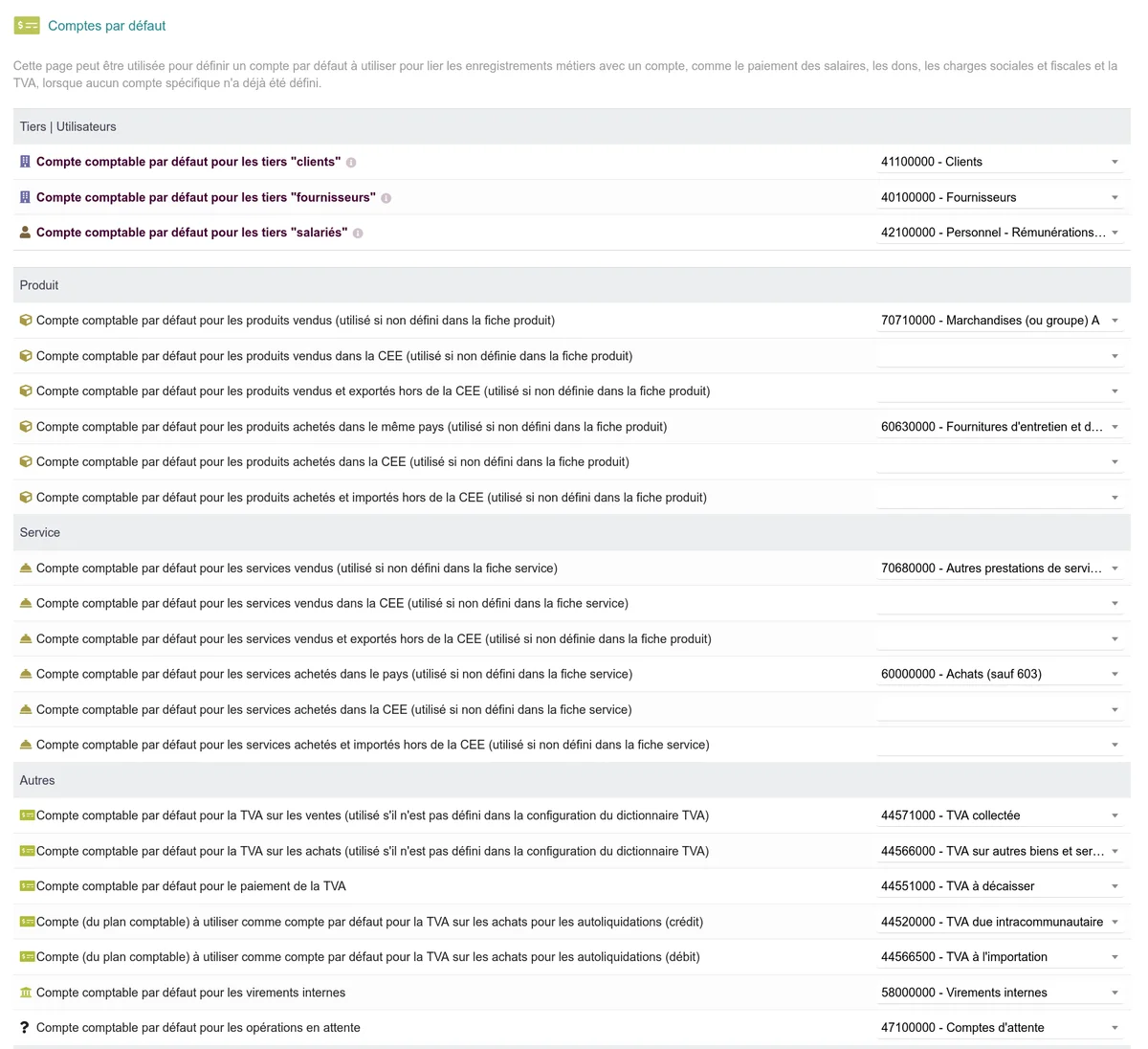Image resolution: width=1148 pixels, height=1049 pixels.
Task: Click building icon beside tiers "clients" label
Action: tap(25, 162)
